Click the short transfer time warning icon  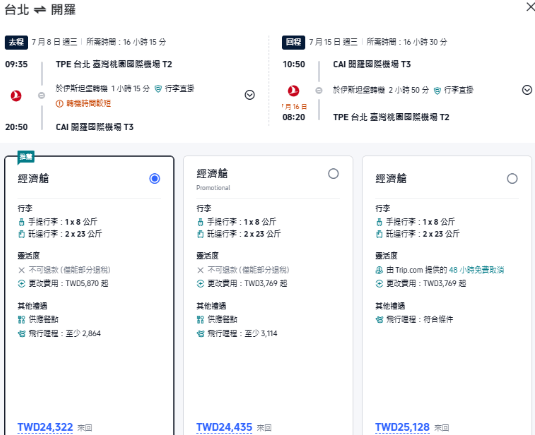59,103
